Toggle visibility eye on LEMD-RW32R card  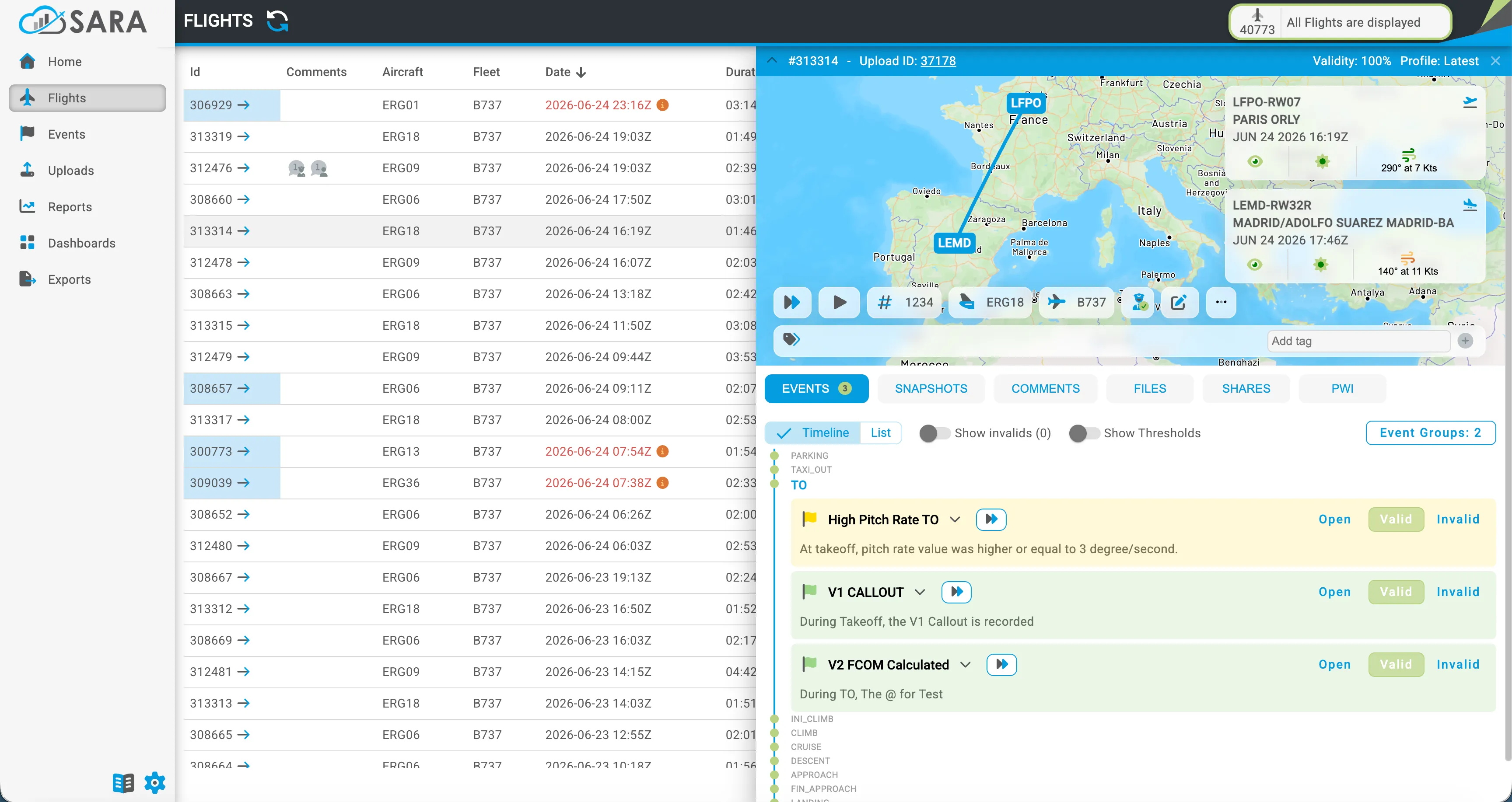[x=1255, y=265]
